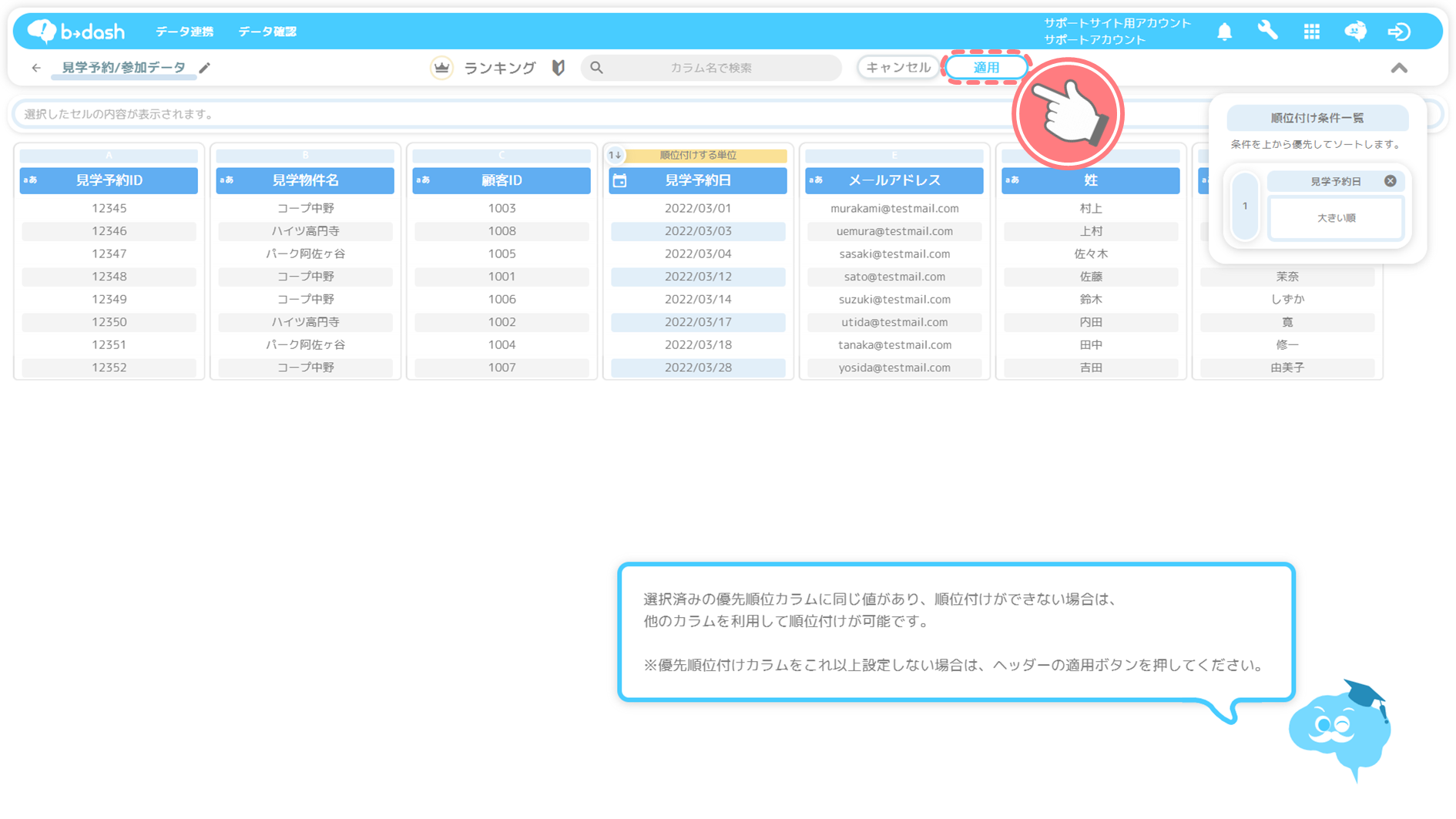The height and width of the screenshot is (819, 1456).
Task: Click the pencil icon to rename data
Action: point(204,68)
